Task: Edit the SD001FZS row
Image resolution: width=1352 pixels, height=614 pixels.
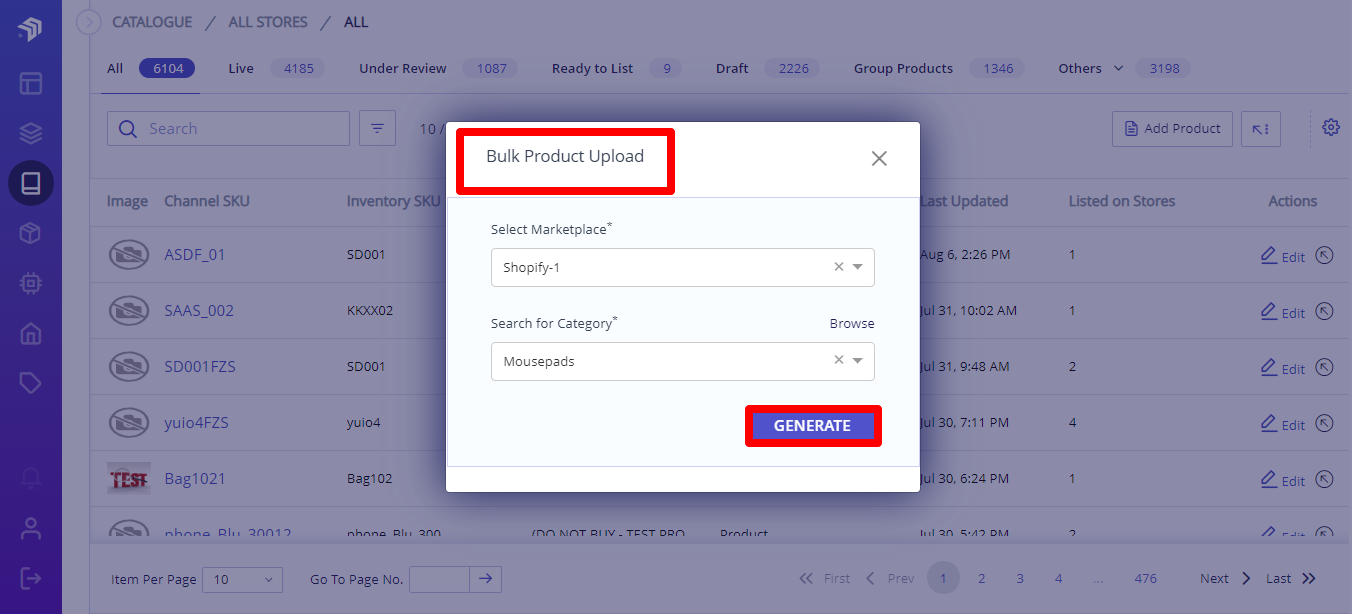Action: (1282, 368)
